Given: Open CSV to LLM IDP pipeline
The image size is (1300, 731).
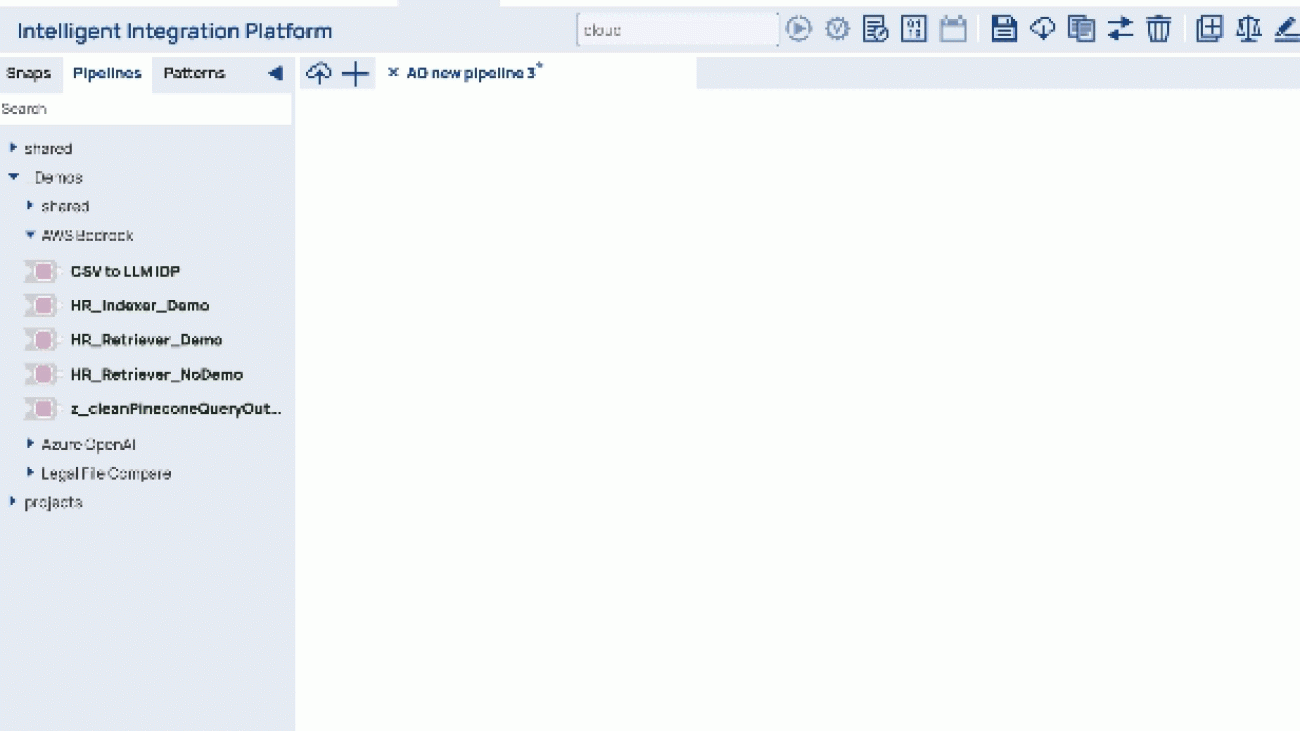Looking at the screenshot, I should pyautogui.click(x=126, y=271).
